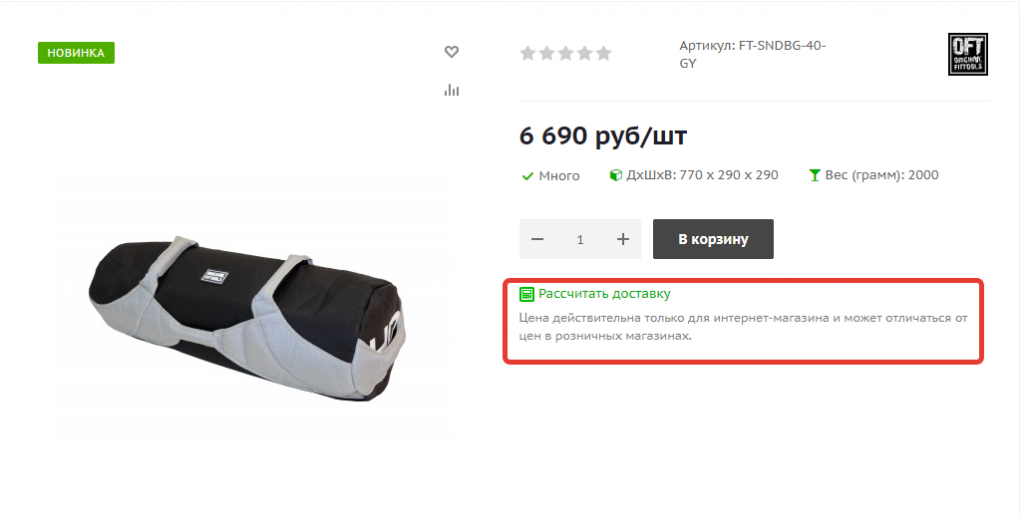The height and width of the screenshot is (519, 1024).
Task: Click the green weight icon
Action: coord(814,175)
